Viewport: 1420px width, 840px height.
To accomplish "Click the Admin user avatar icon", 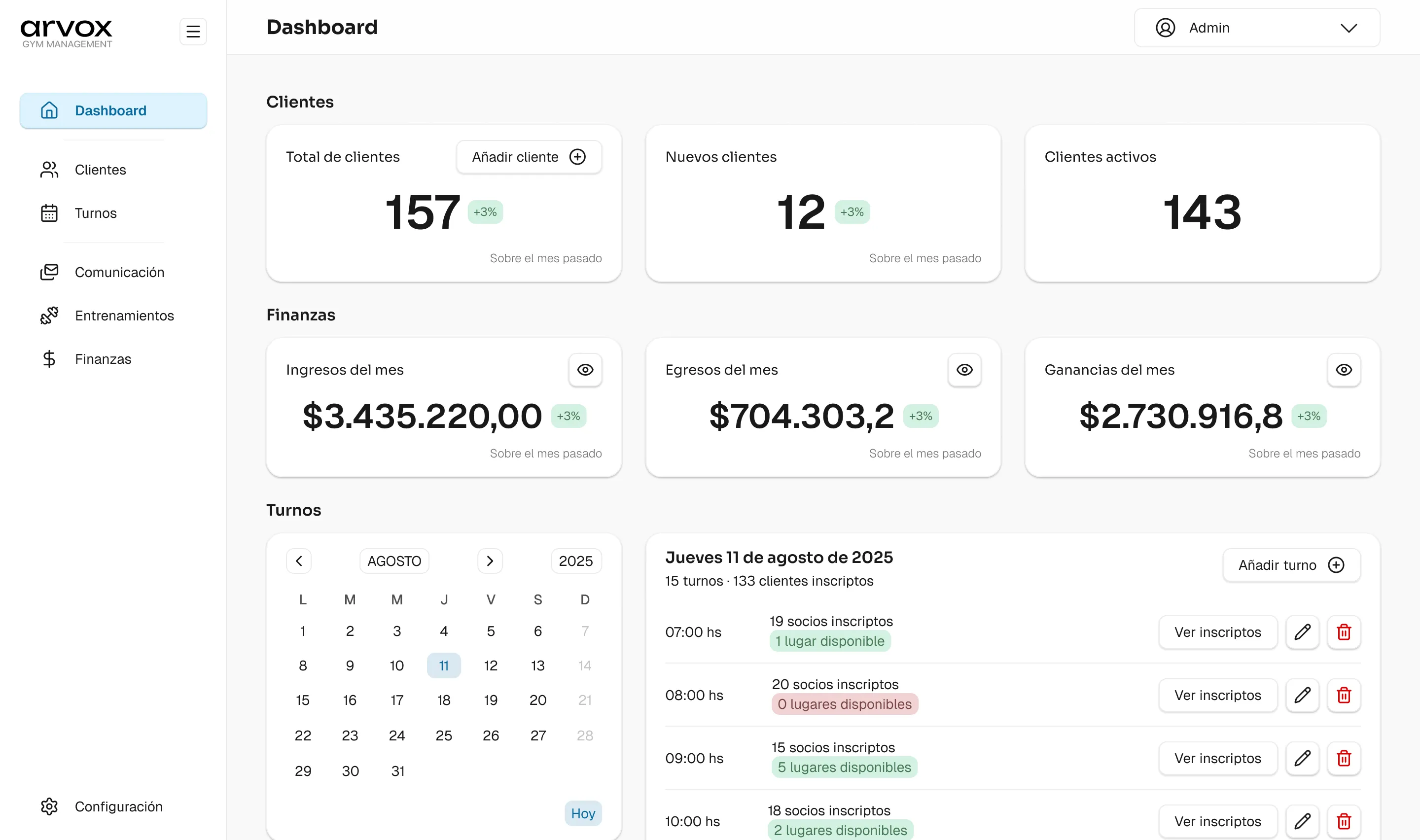I will click(1165, 28).
